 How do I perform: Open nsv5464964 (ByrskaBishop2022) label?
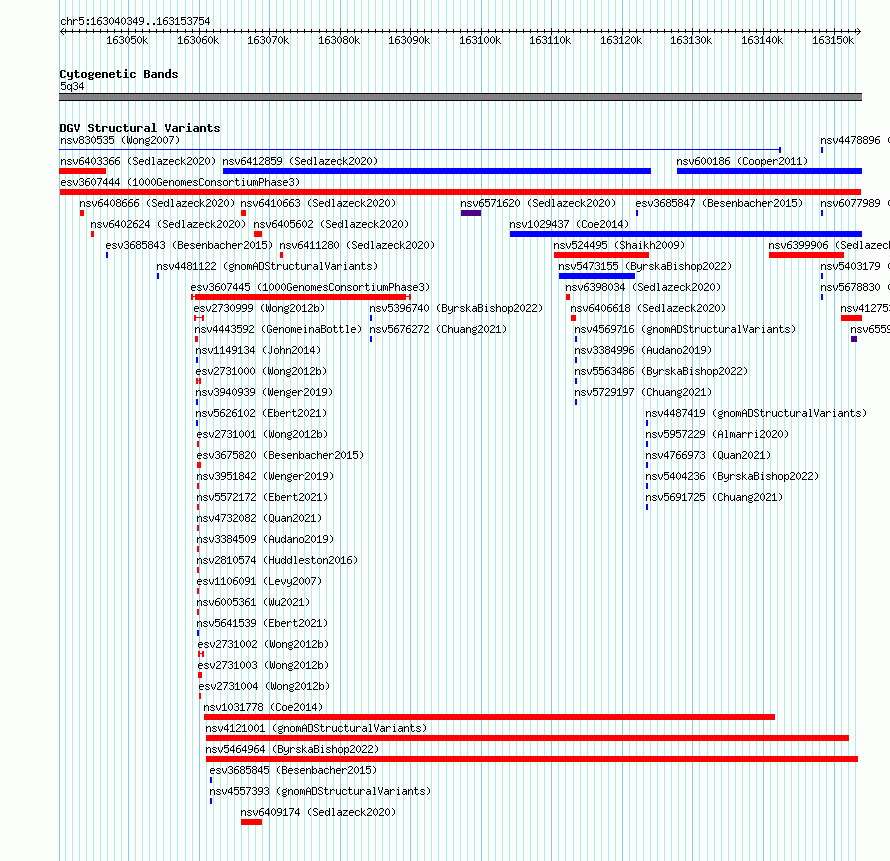pyautogui.click(x=292, y=749)
